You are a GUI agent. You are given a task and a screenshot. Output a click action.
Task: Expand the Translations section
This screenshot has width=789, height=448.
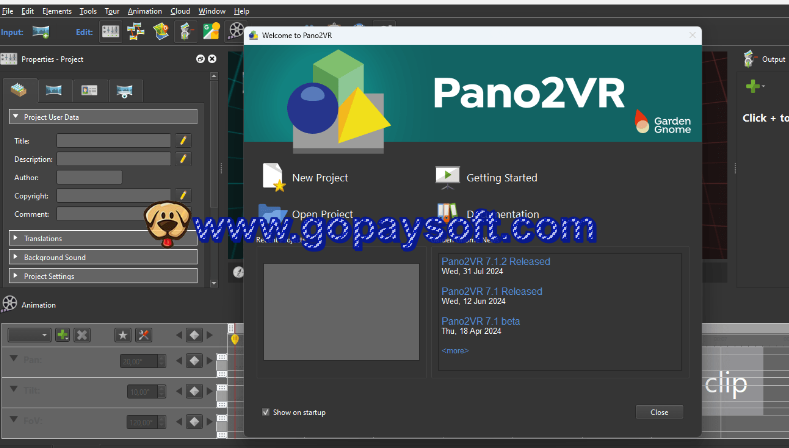(x=103, y=238)
